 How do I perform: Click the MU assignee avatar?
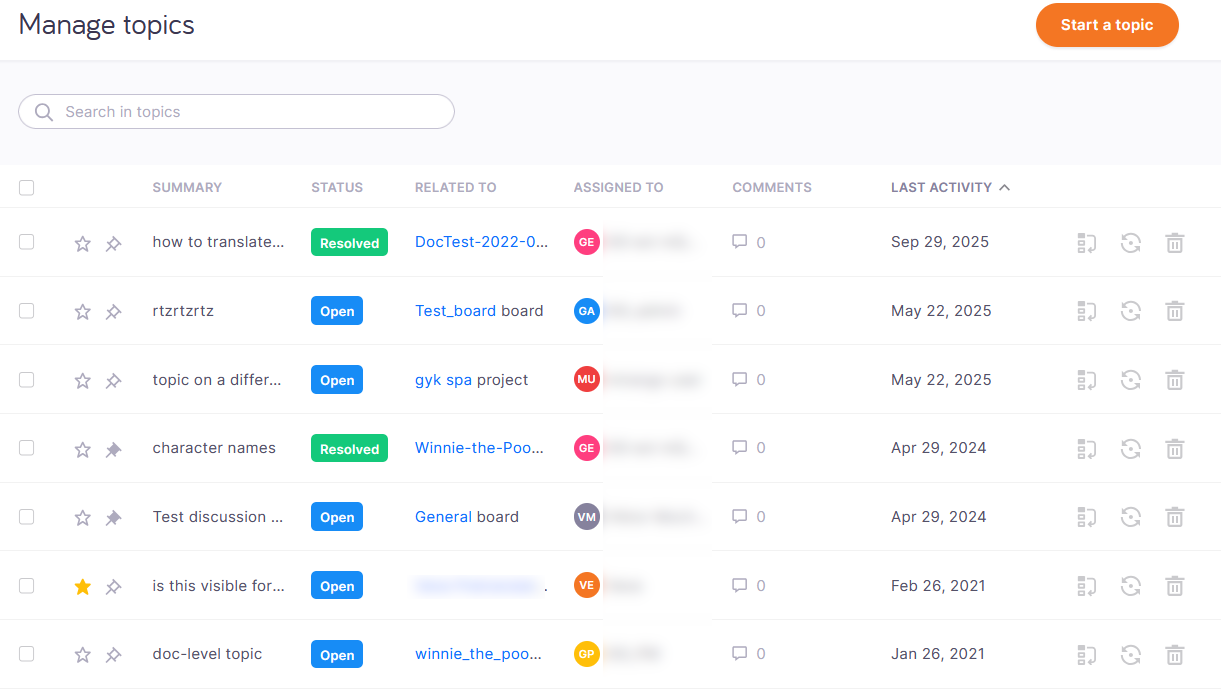587,380
